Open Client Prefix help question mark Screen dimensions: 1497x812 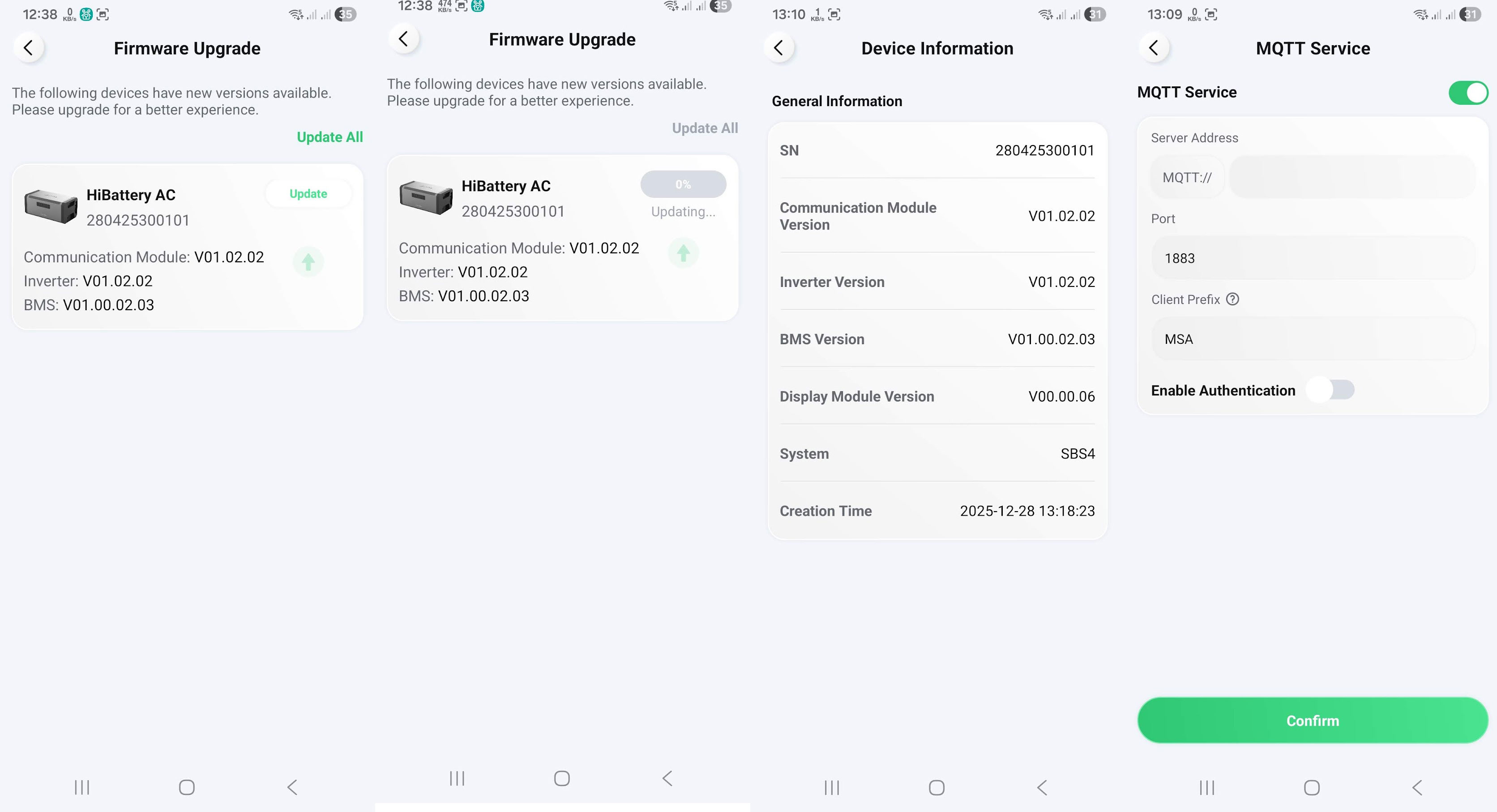point(1232,299)
